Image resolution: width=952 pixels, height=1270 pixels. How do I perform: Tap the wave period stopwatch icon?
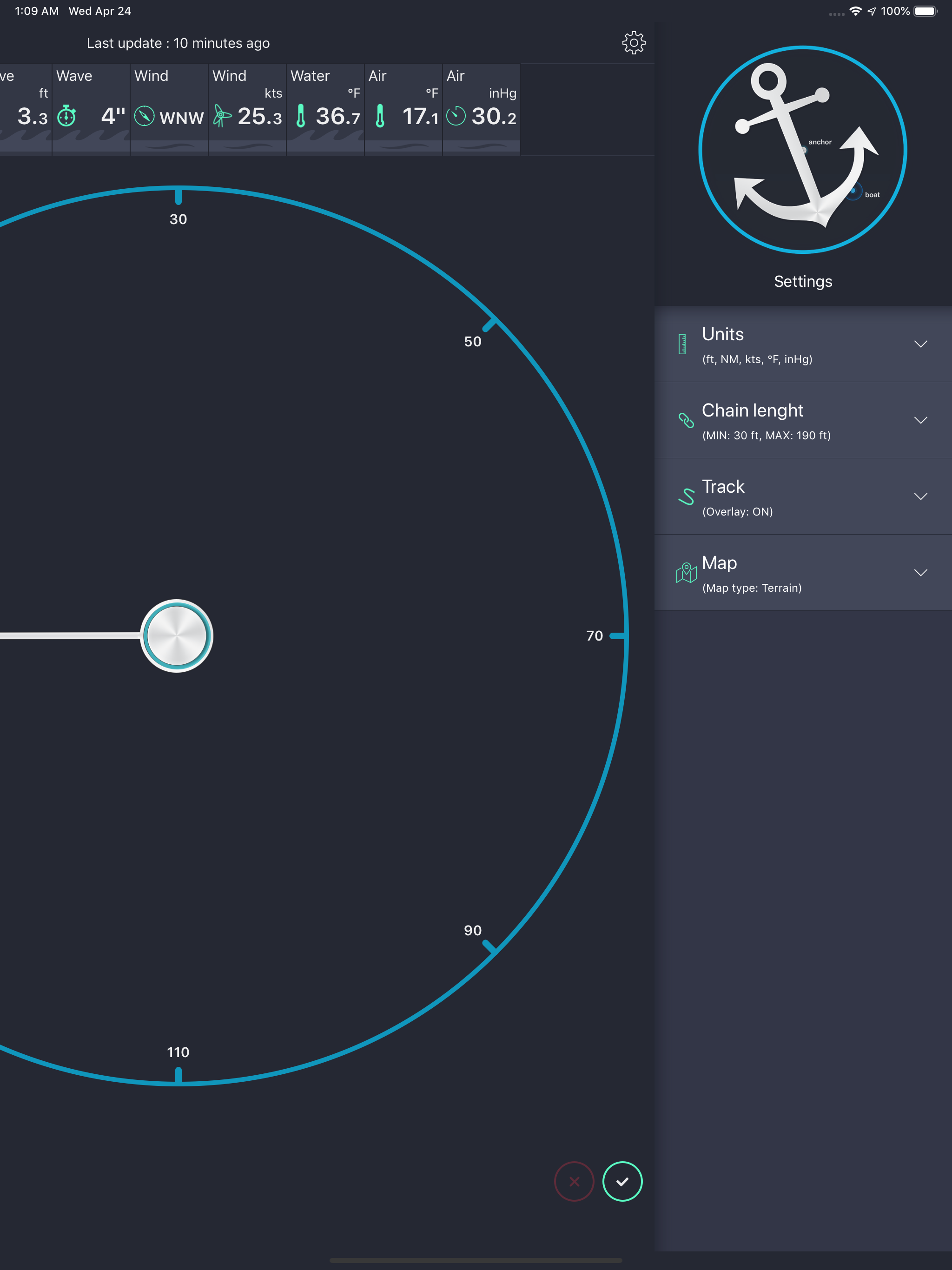[66, 116]
